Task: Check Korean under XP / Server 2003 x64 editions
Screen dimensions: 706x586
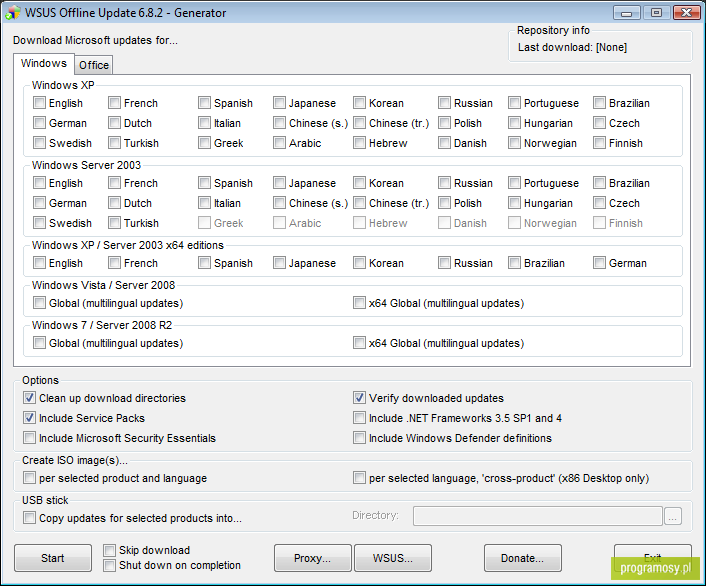Action: point(359,263)
